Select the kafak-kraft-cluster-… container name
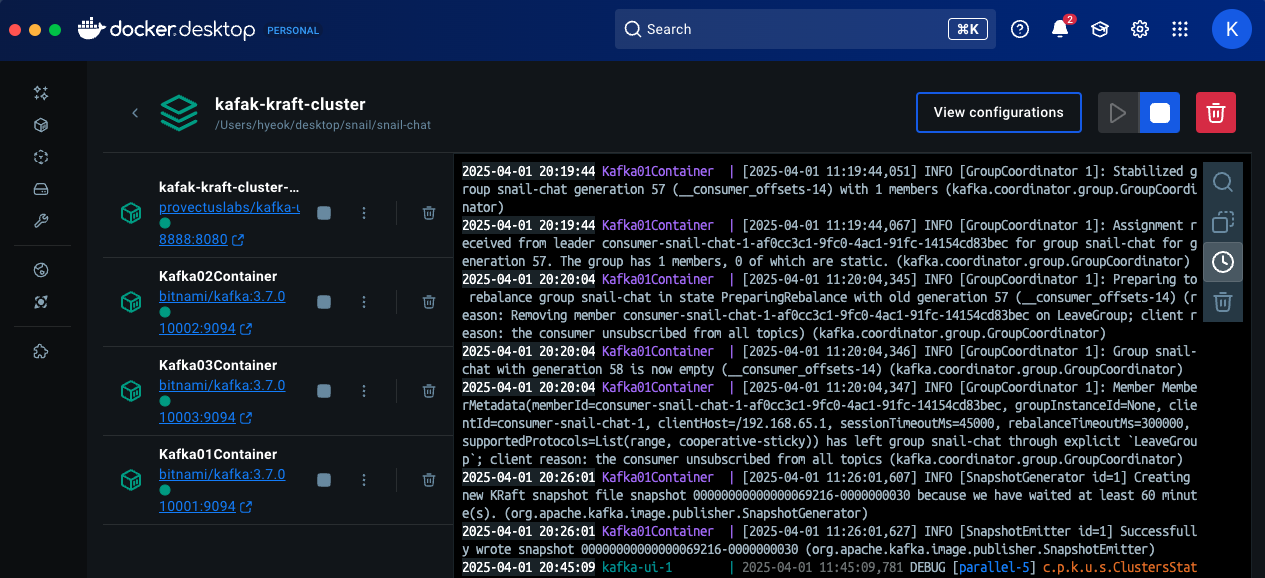Image resolution: width=1265 pixels, height=578 pixels. click(229, 187)
